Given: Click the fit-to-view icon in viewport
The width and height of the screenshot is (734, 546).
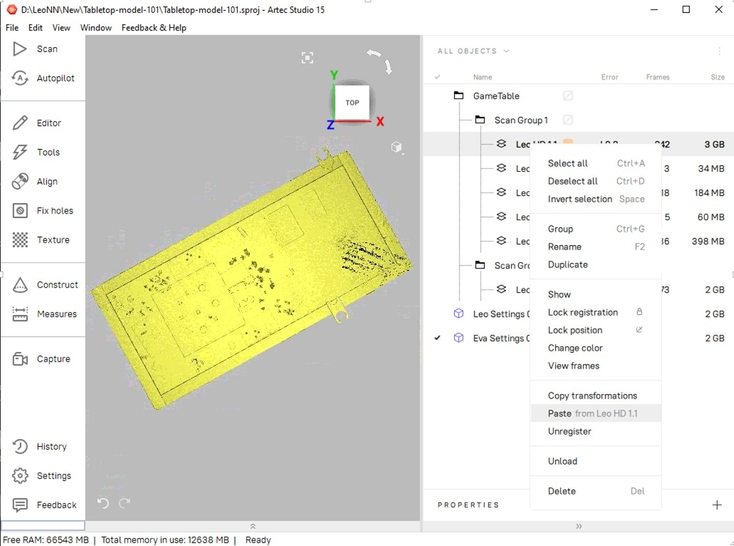Looking at the screenshot, I should pos(307,58).
